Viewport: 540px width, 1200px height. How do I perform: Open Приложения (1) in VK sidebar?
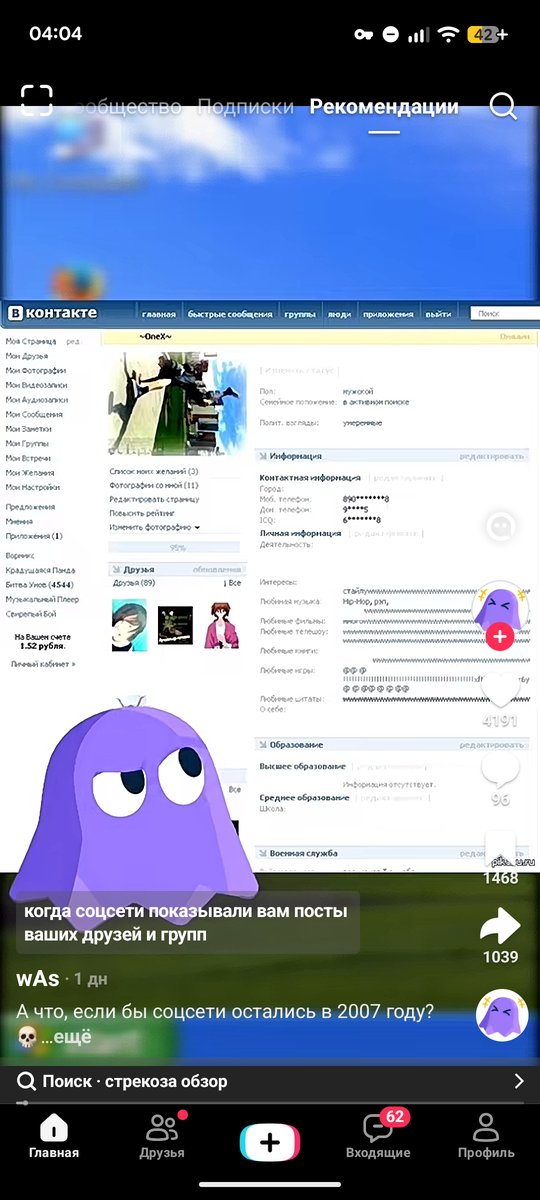point(34,535)
